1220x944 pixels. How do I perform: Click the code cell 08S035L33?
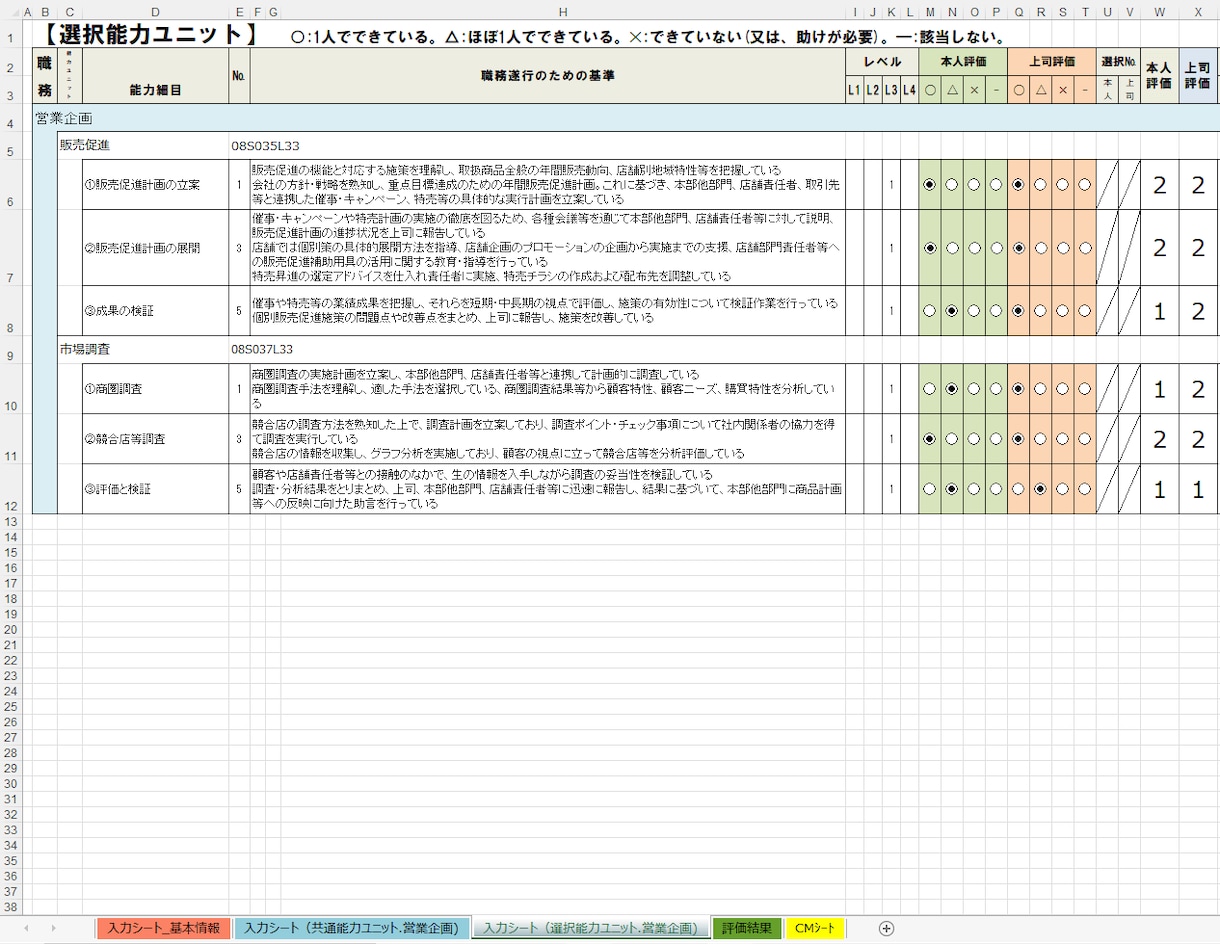[x=265, y=146]
